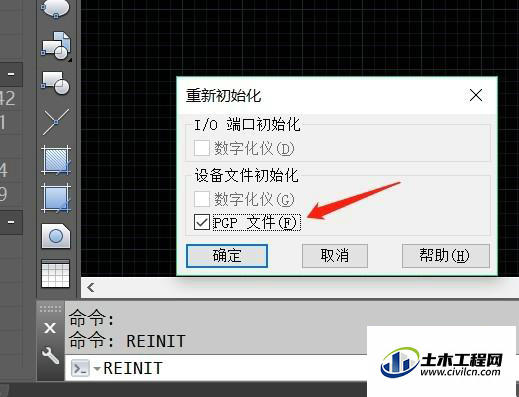Screen dimensions: 519x397
Task: Click the 命令: REINIT history line
Action: click(x=127, y=341)
